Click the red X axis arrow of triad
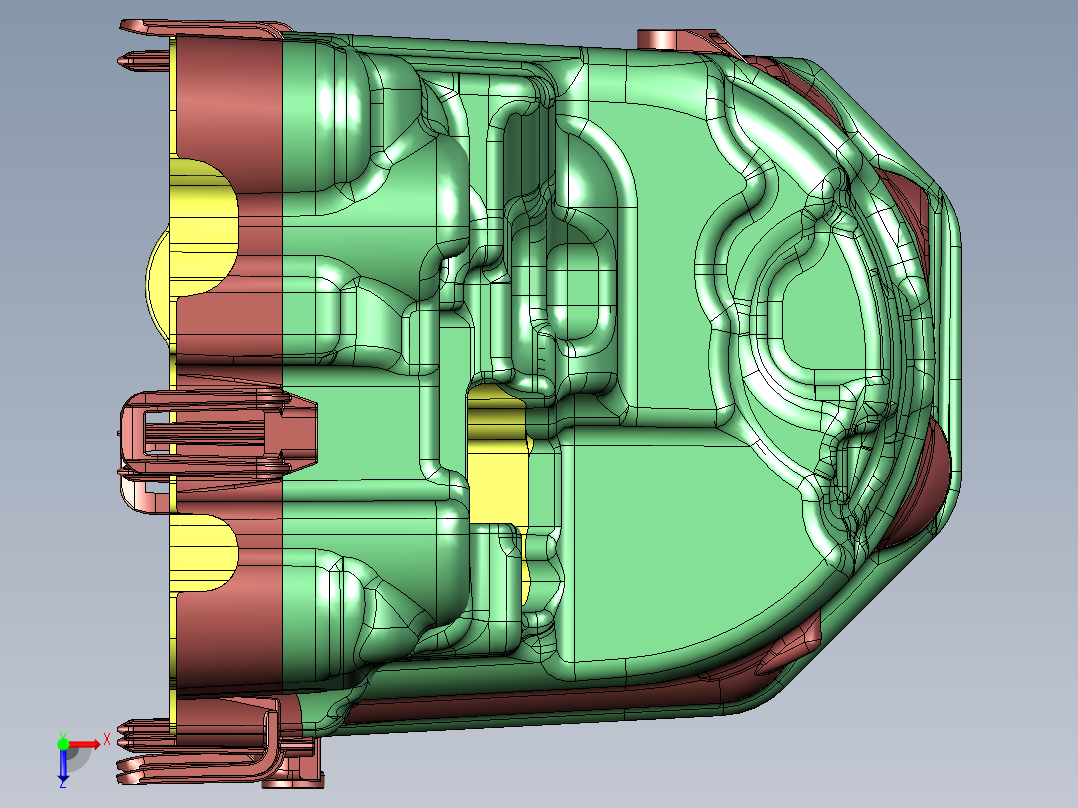Image resolution: width=1078 pixels, height=808 pixels. (85, 745)
